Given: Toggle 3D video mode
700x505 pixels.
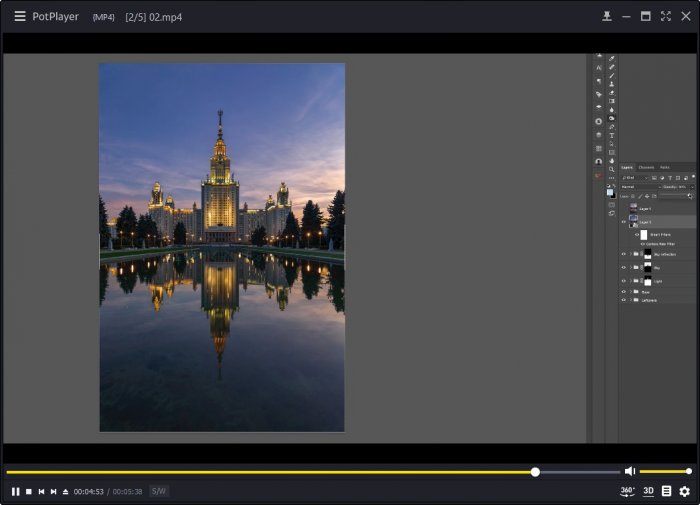Looking at the screenshot, I should (x=648, y=491).
